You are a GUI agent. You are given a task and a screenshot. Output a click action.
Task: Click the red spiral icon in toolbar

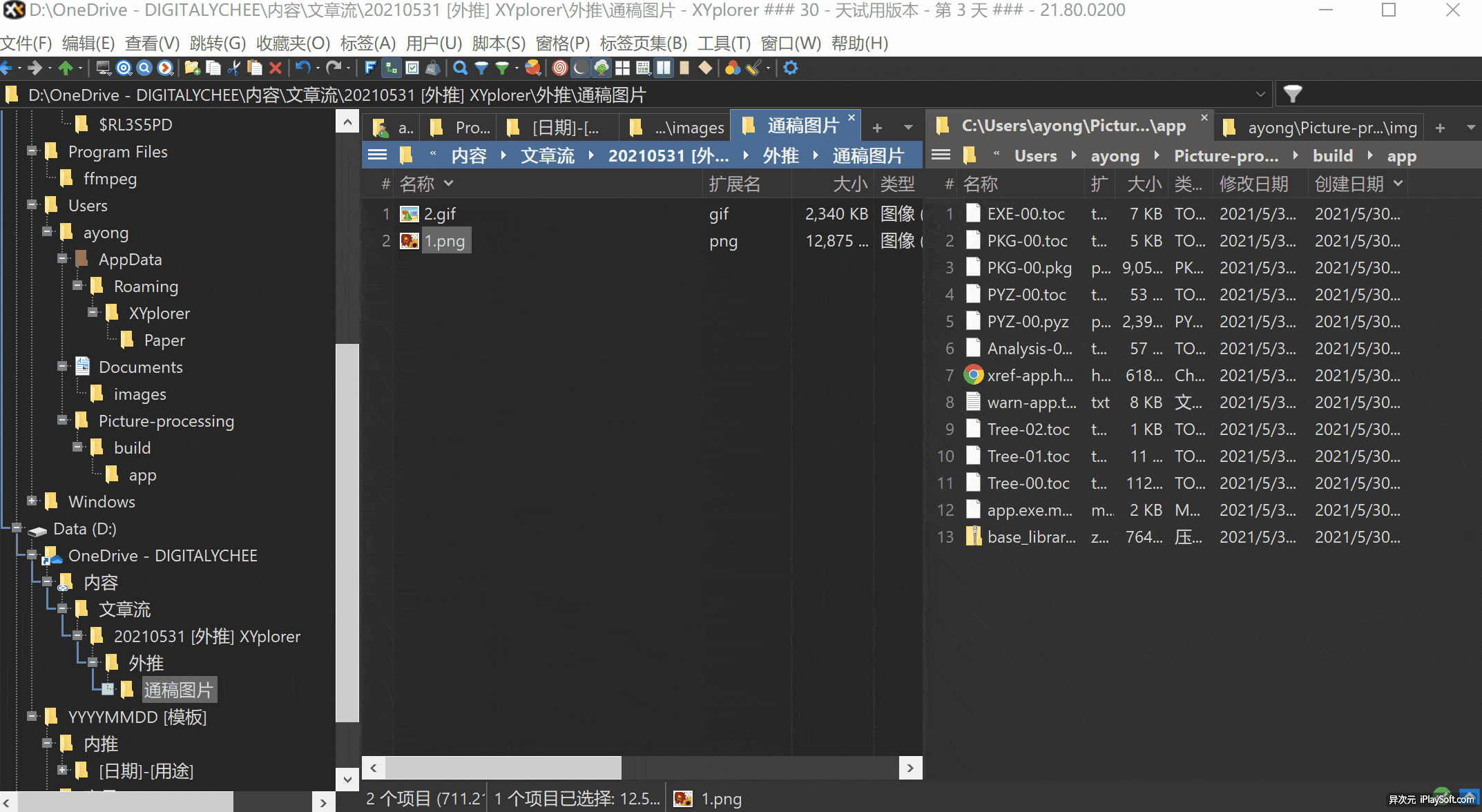click(x=560, y=68)
